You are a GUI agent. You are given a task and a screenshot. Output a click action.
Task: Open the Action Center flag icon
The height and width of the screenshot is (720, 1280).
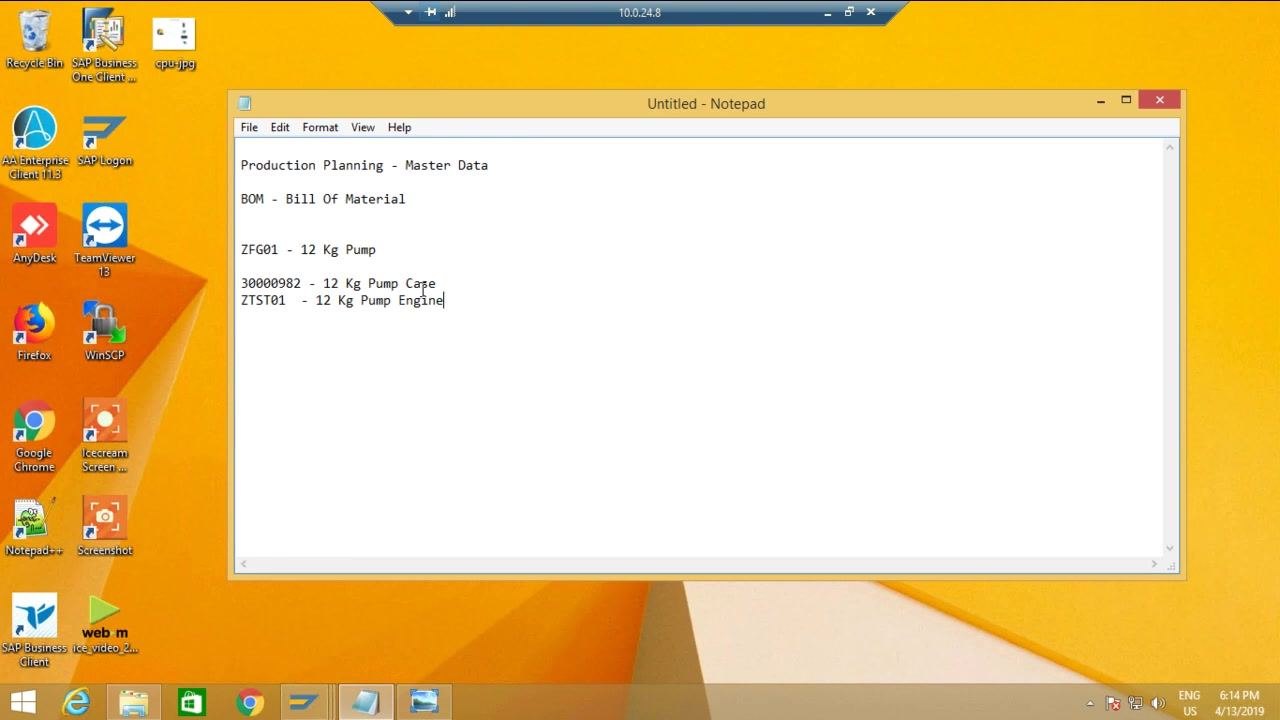[1112, 703]
